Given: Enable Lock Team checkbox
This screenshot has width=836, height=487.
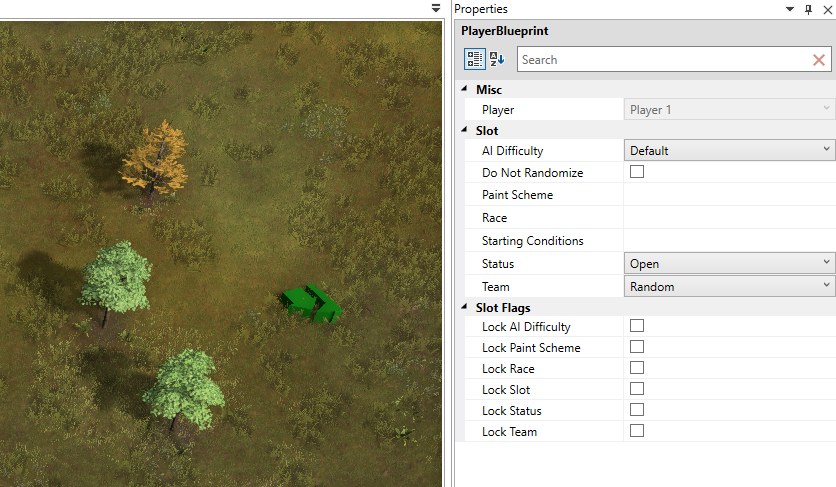Looking at the screenshot, I should pos(637,431).
